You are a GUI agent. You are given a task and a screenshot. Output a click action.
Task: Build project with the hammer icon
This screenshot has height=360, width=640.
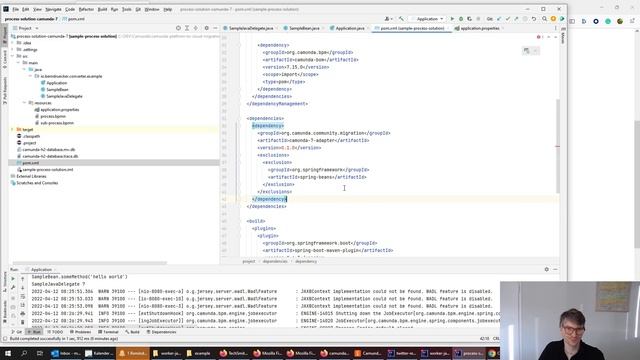tap(401, 19)
